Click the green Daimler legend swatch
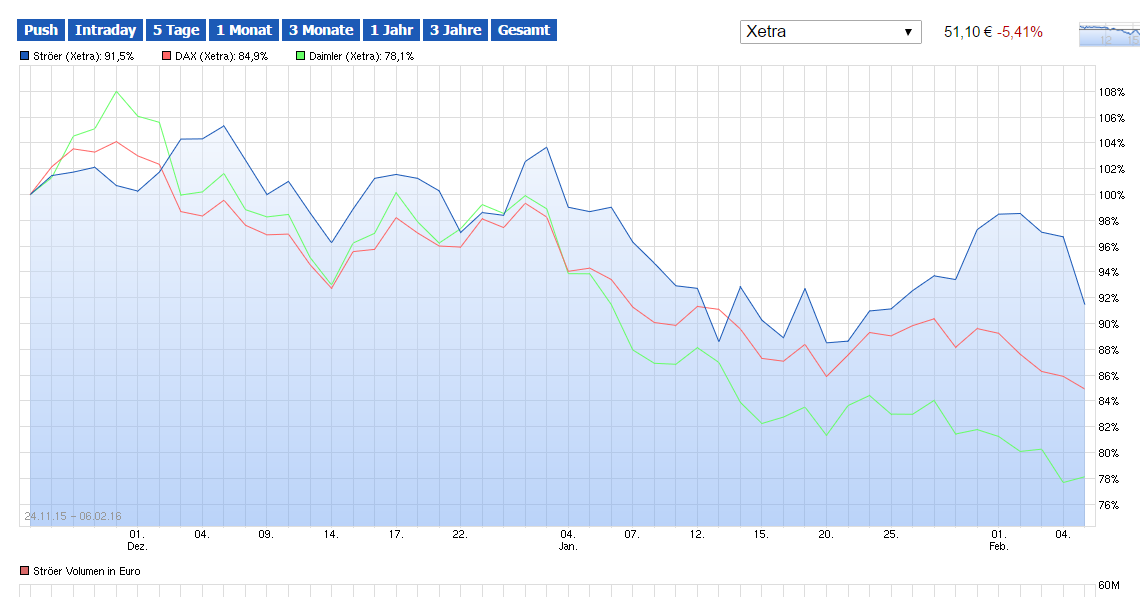 click(299, 57)
